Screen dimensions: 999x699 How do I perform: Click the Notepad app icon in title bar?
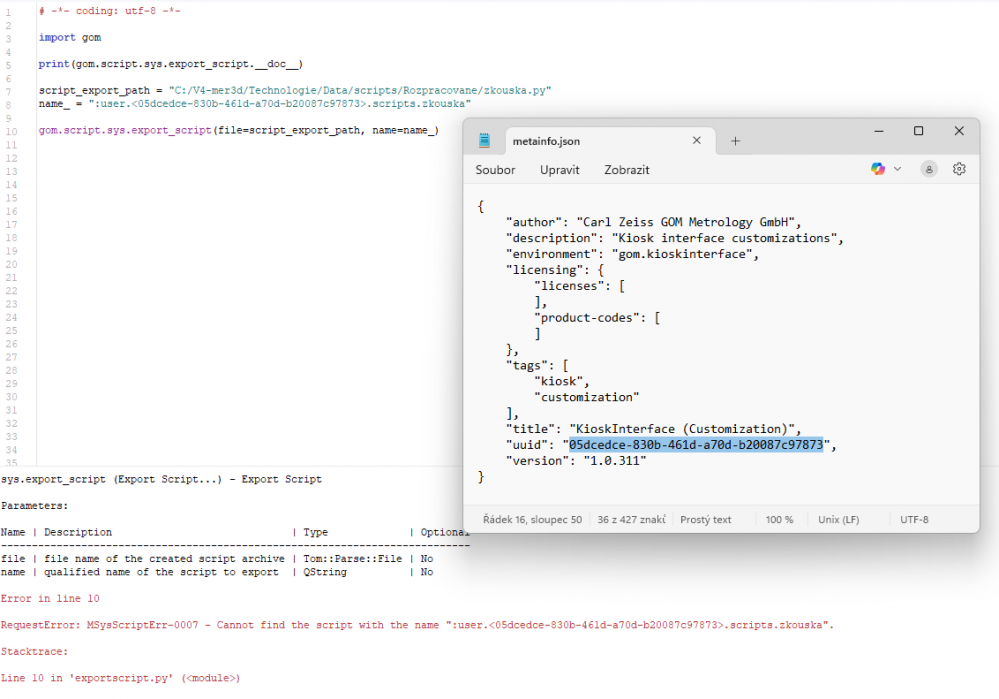click(x=485, y=141)
